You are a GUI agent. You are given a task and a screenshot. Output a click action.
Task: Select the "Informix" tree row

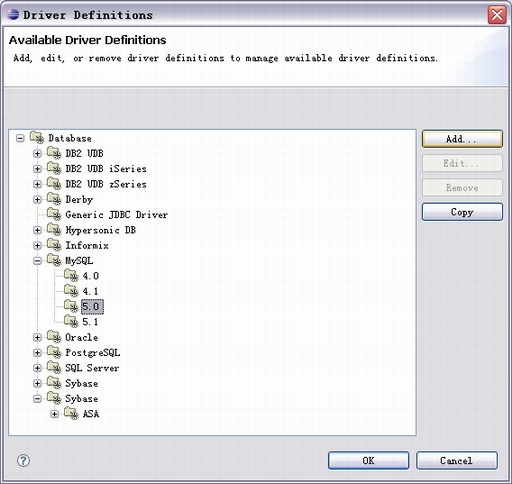click(87, 245)
